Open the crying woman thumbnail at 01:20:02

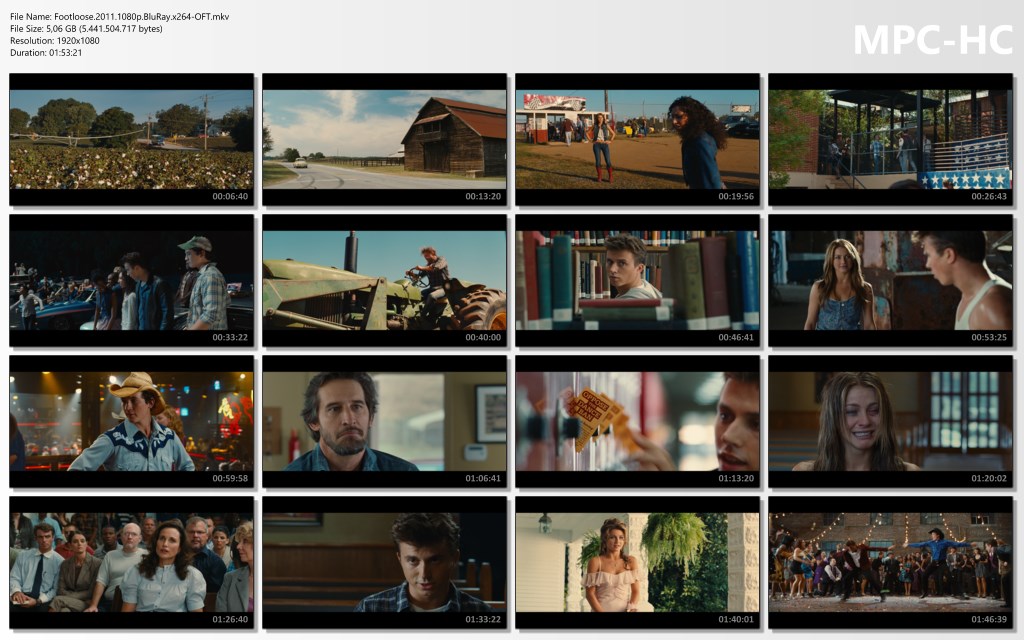[x=890, y=421]
